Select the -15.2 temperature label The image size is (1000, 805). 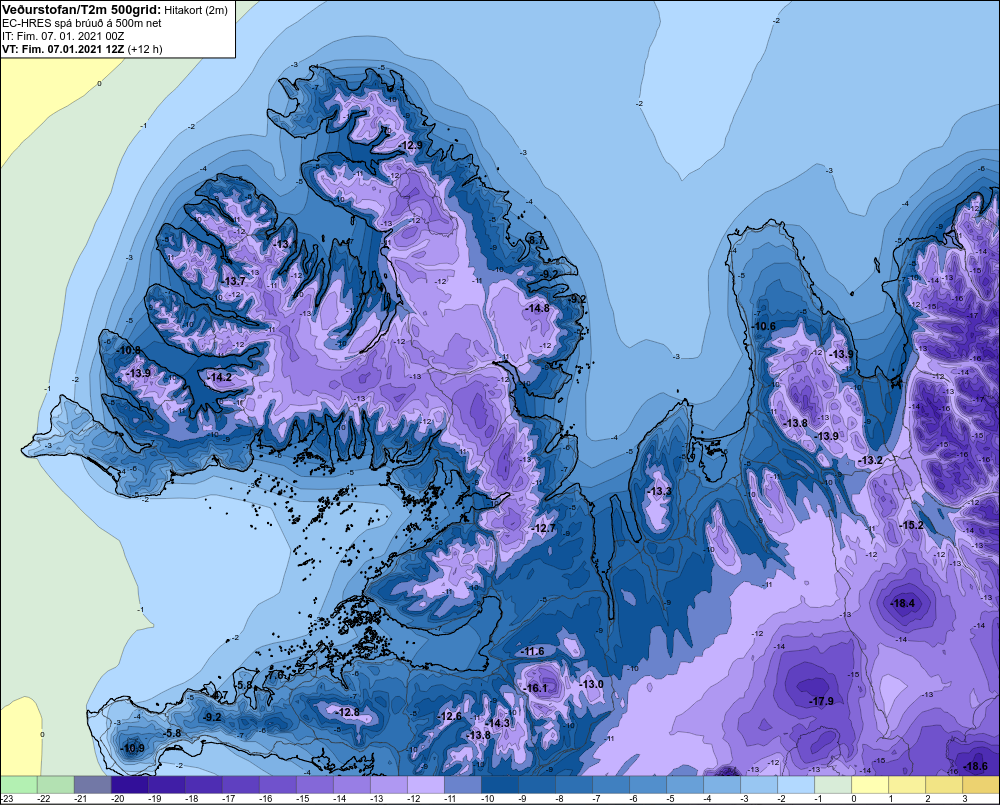tap(911, 525)
